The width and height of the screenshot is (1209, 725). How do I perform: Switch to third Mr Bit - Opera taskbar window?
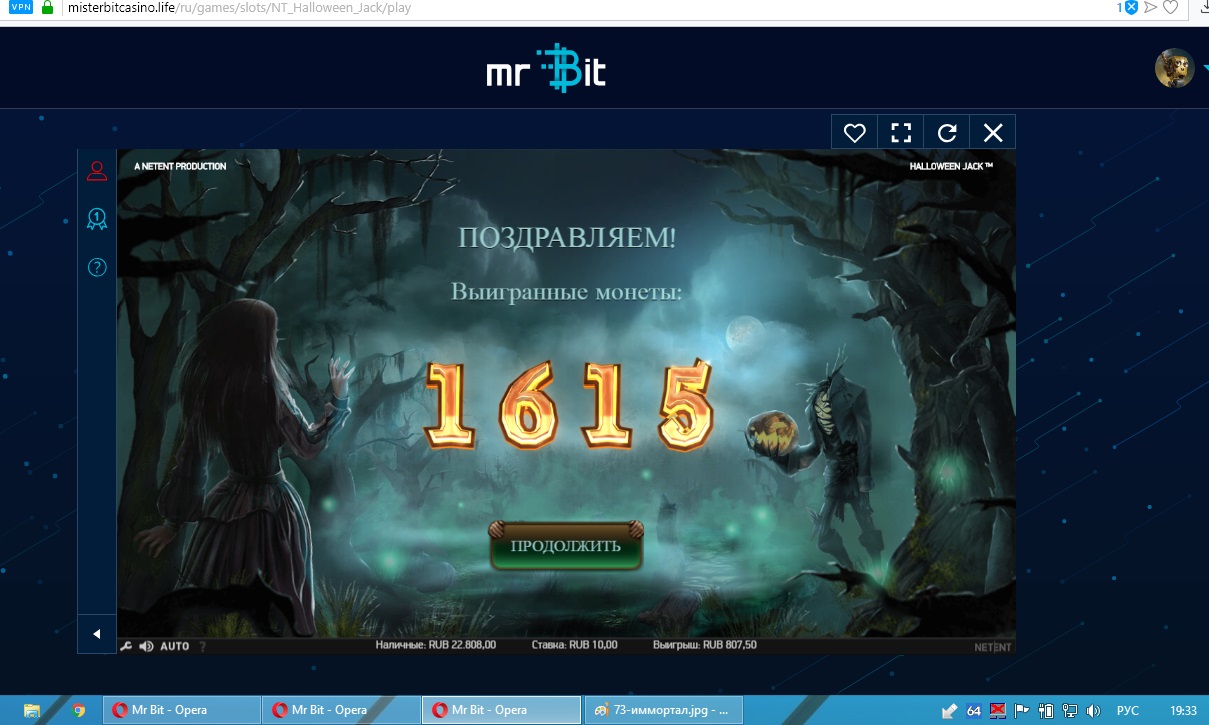pos(500,710)
